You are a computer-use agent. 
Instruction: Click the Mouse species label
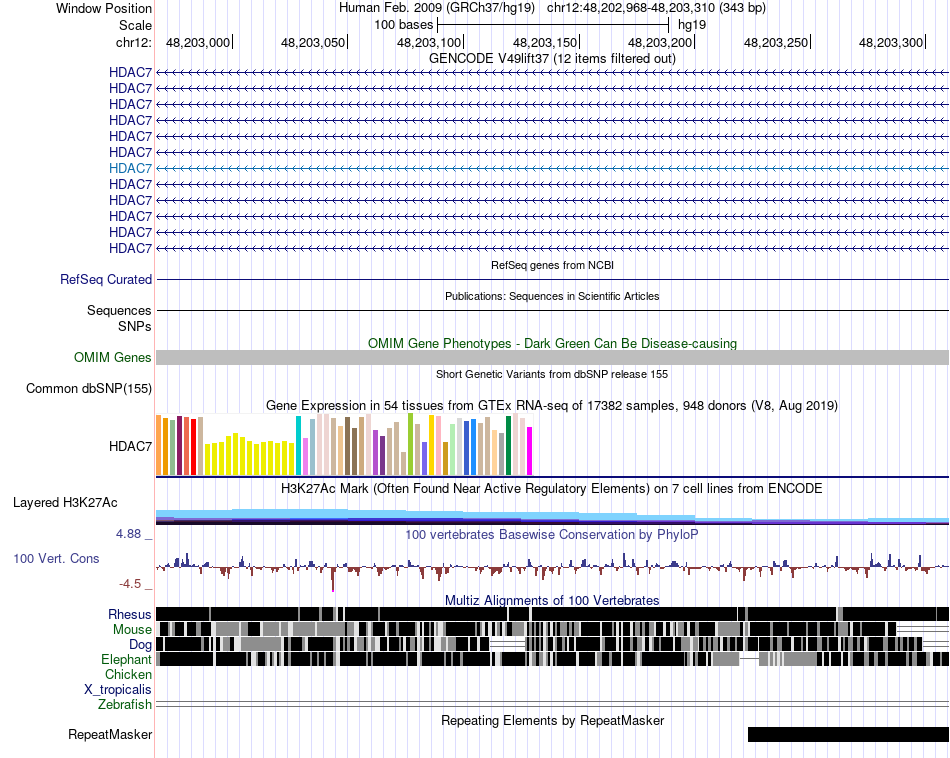(x=132, y=630)
